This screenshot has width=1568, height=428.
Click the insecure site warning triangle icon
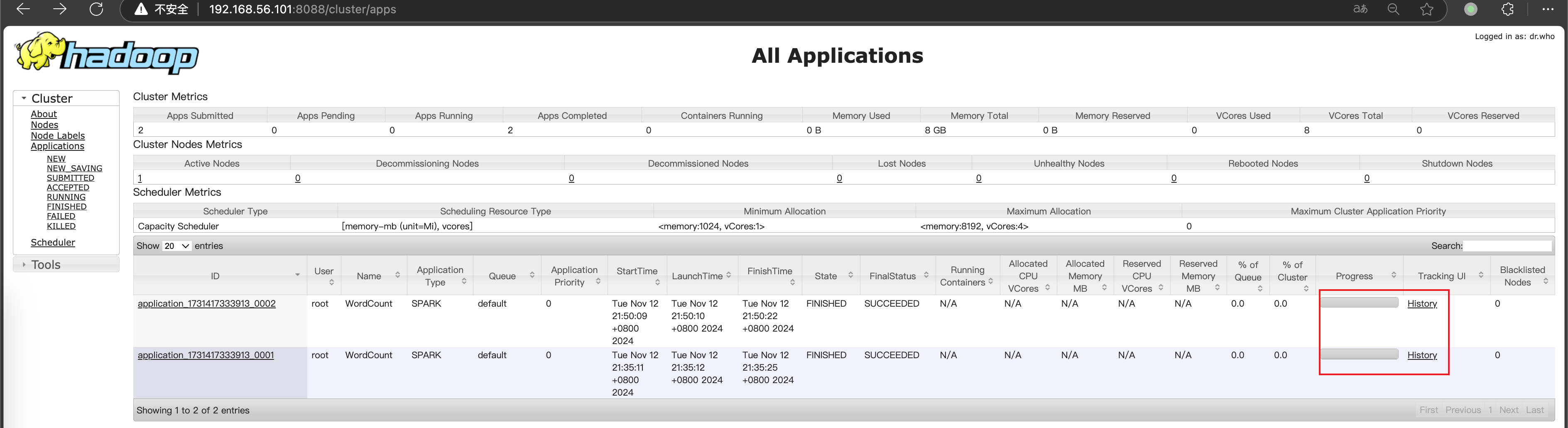coord(141,9)
